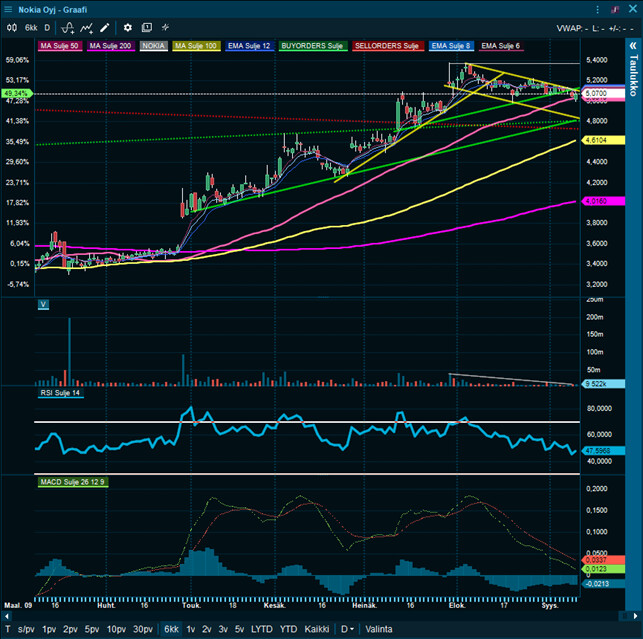Click the right scroll arrow of timeline
643x639 pixels.
pos(635,616)
